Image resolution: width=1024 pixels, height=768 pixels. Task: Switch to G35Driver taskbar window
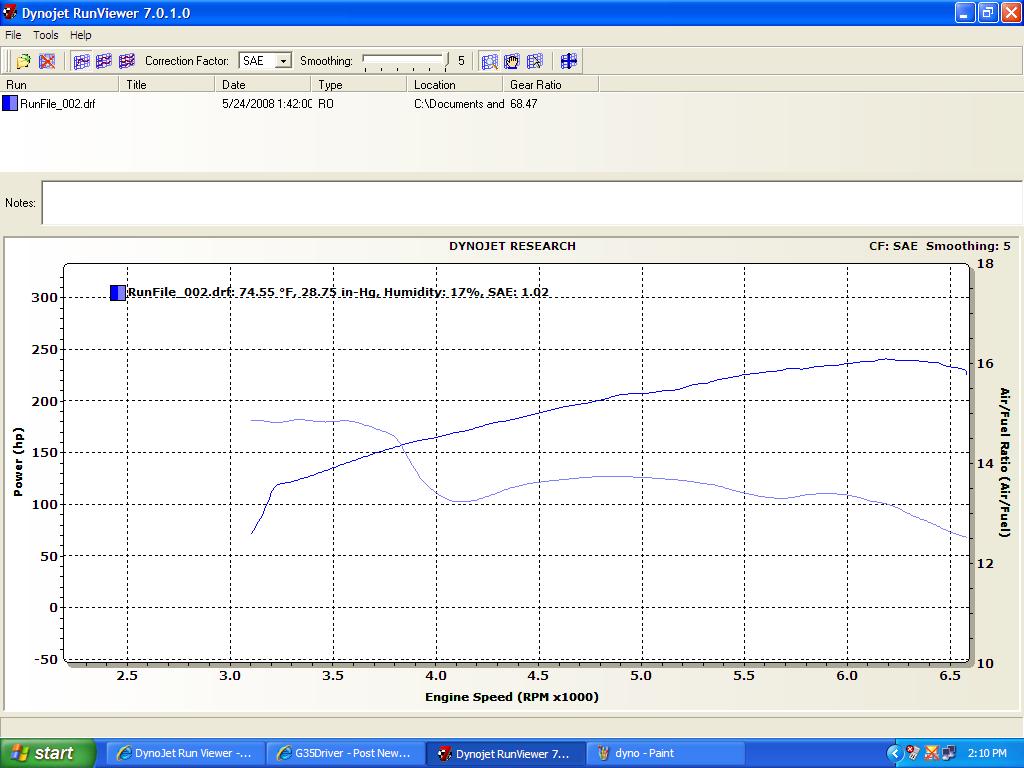(x=345, y=753)
